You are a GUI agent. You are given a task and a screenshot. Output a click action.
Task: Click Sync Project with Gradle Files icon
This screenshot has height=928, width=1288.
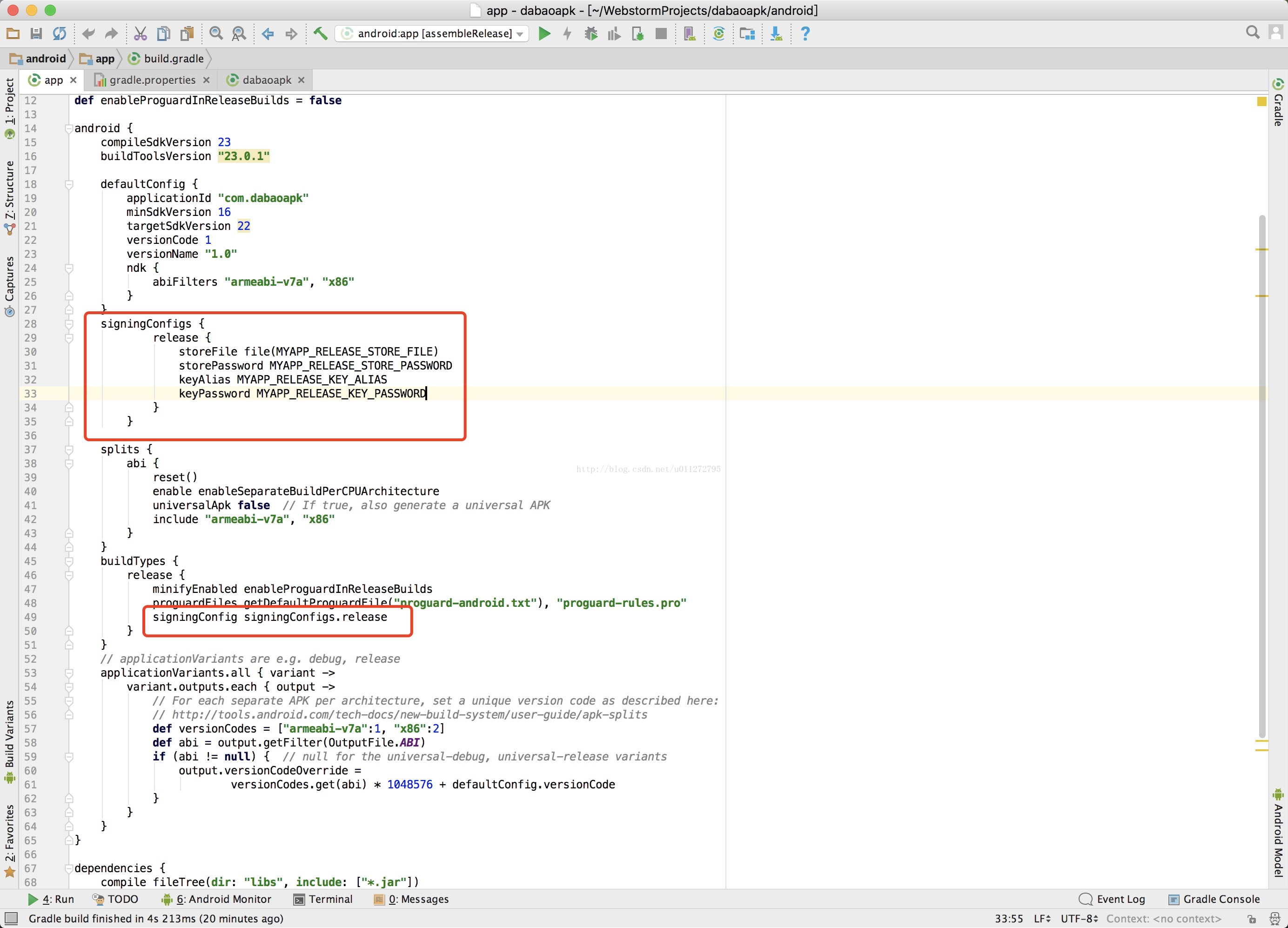(x=718, y=34)
